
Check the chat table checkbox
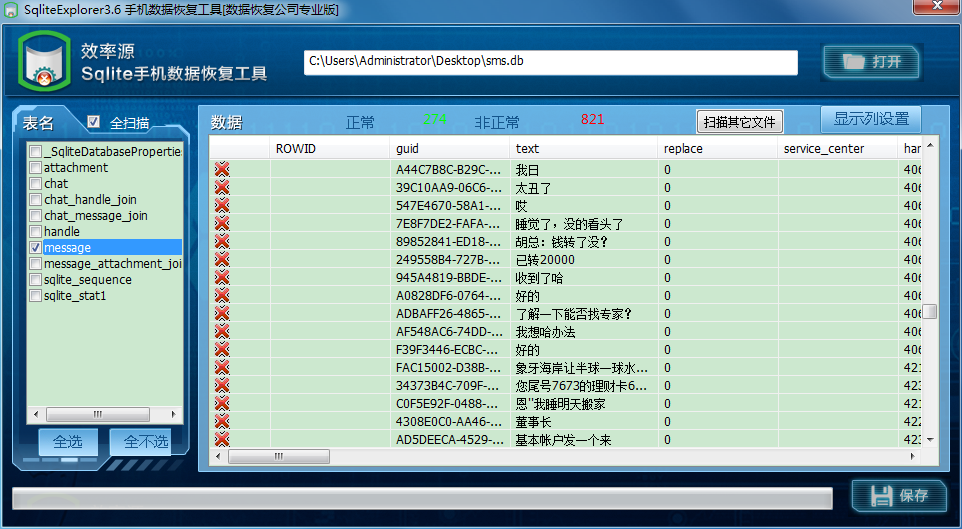click(36, 183)
